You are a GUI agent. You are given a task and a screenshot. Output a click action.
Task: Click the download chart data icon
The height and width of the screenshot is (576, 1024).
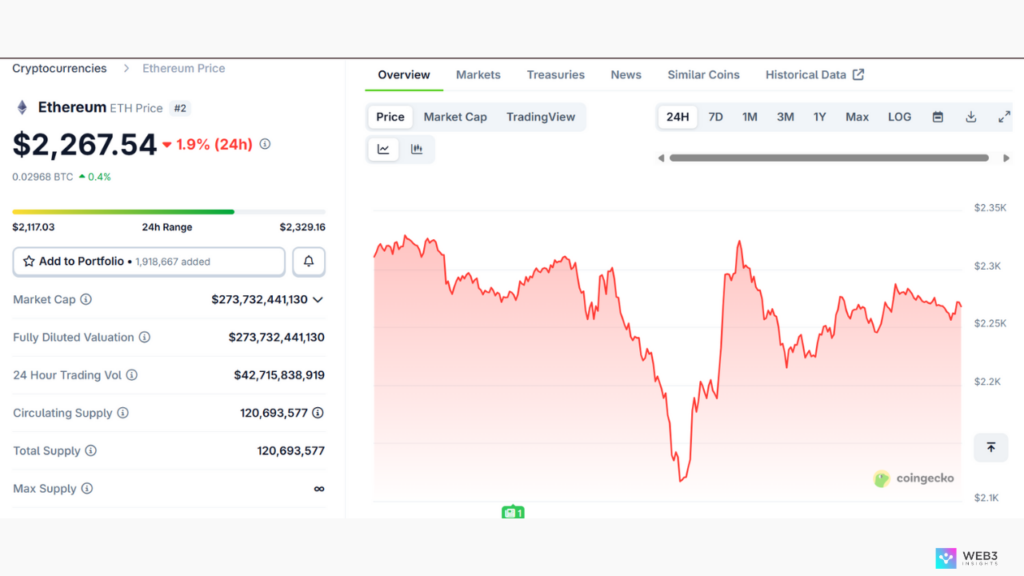[x=971, y=117]
